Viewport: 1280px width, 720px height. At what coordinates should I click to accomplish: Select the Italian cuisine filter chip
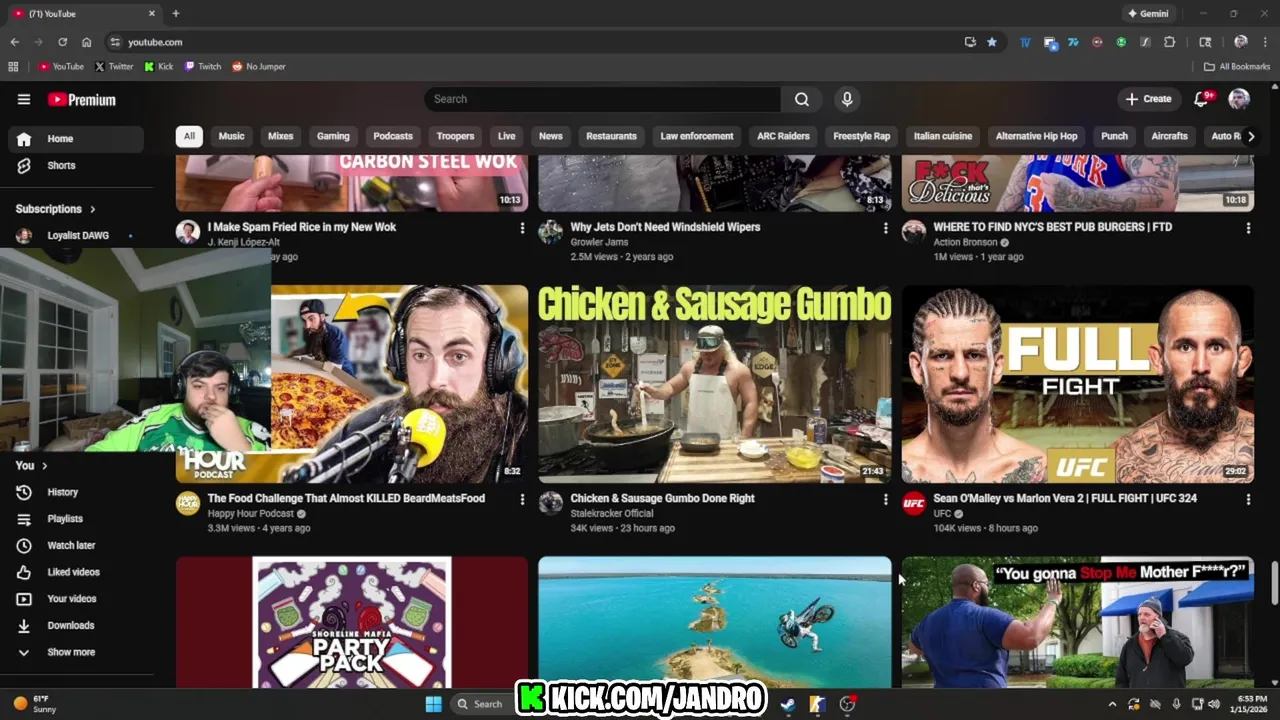point(943,137)
